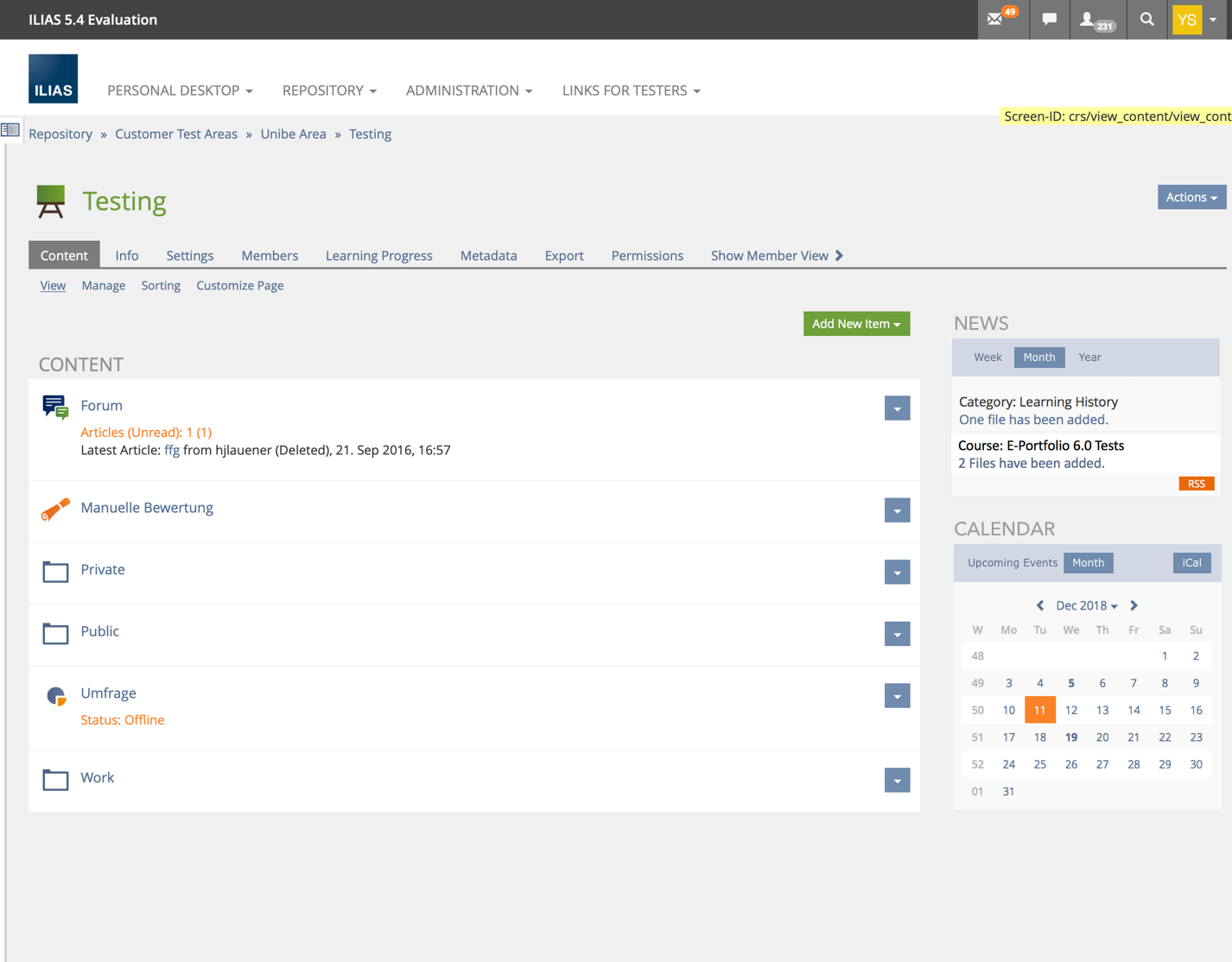Click the Forum item icon

point(55,407)
